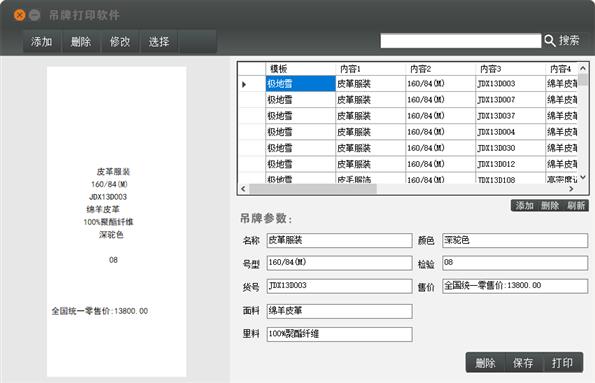Choose 选择 in the top toolbar
This screenshot has height=383, width=595.
pos(159,41)
